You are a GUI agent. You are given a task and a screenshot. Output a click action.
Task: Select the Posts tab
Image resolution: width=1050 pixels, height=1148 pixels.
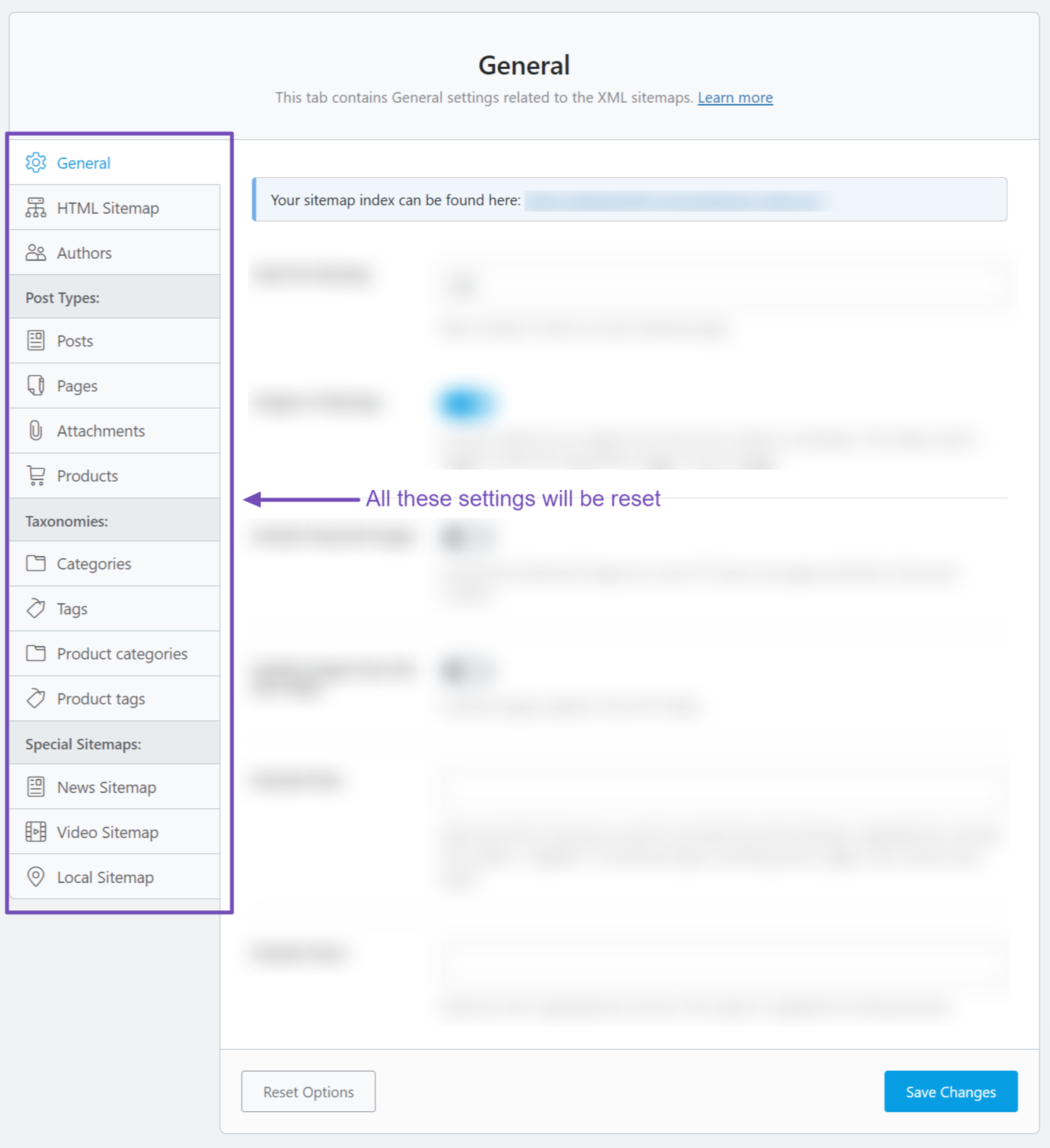pos(115,341)
